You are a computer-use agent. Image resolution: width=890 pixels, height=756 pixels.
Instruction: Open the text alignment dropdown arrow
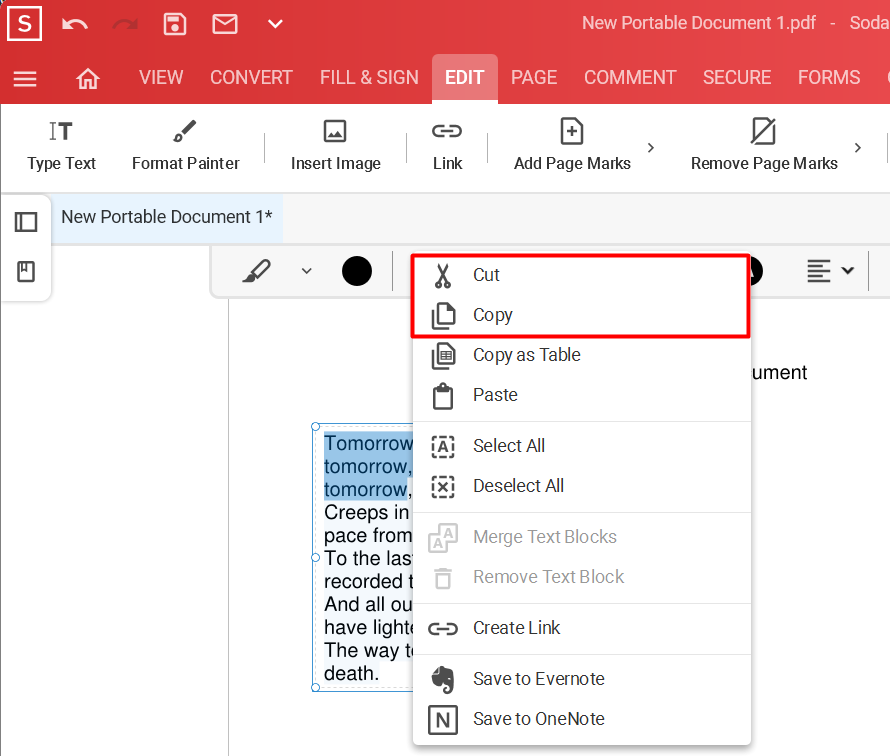847,271
